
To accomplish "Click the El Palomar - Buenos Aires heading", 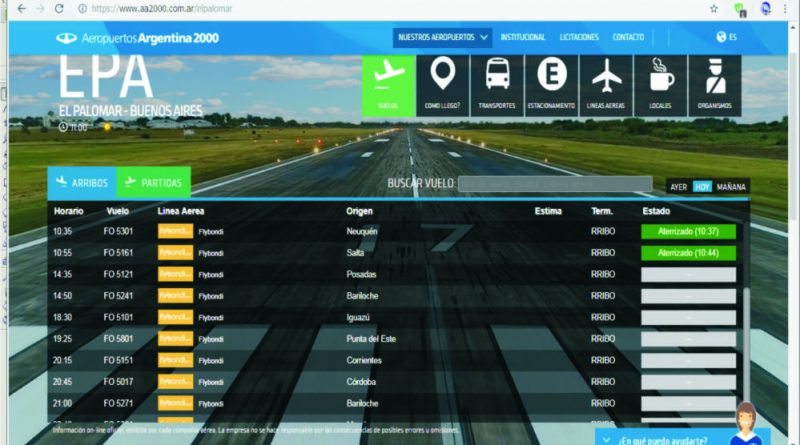I will 131,111.
